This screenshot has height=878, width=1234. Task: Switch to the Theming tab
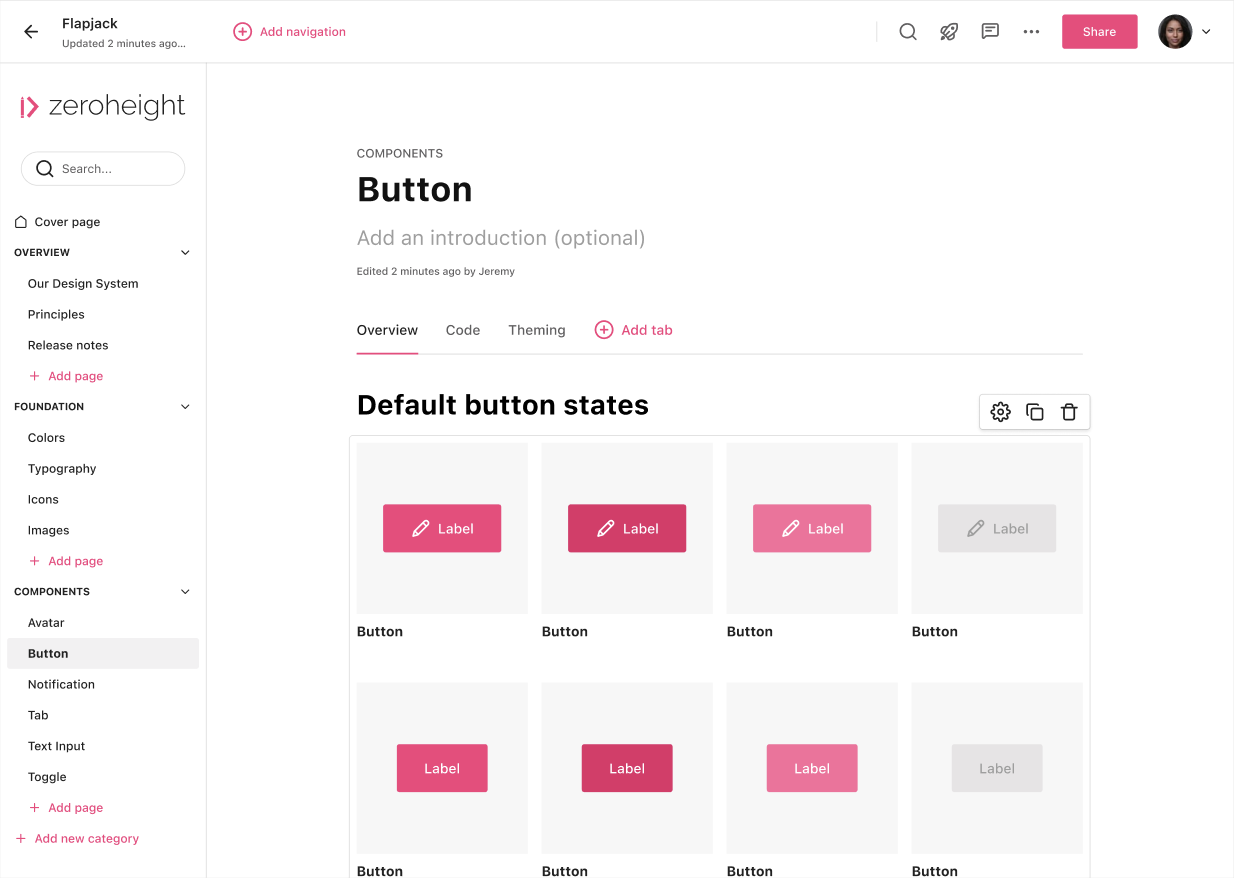click(537, 330)
